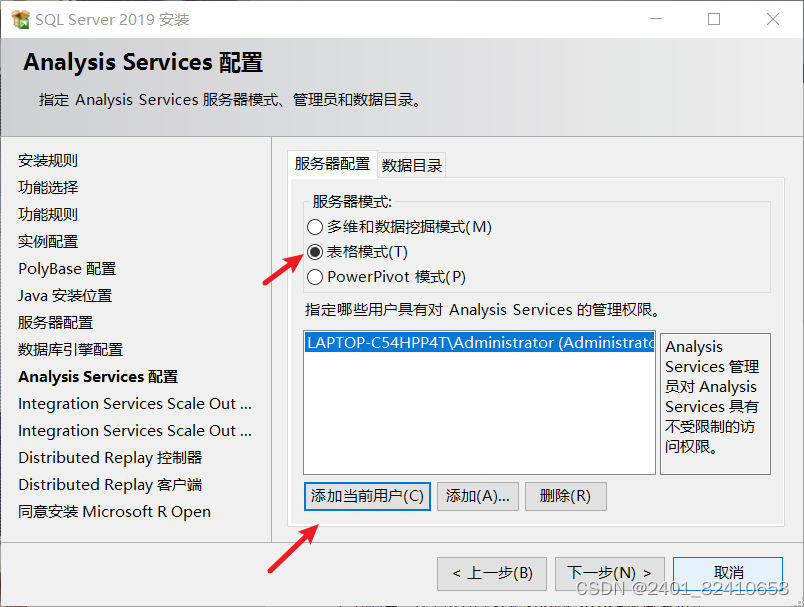Go back with the 上一步(B) button
Viewport: 804px width, 607px height.
[x=492, y=573]
